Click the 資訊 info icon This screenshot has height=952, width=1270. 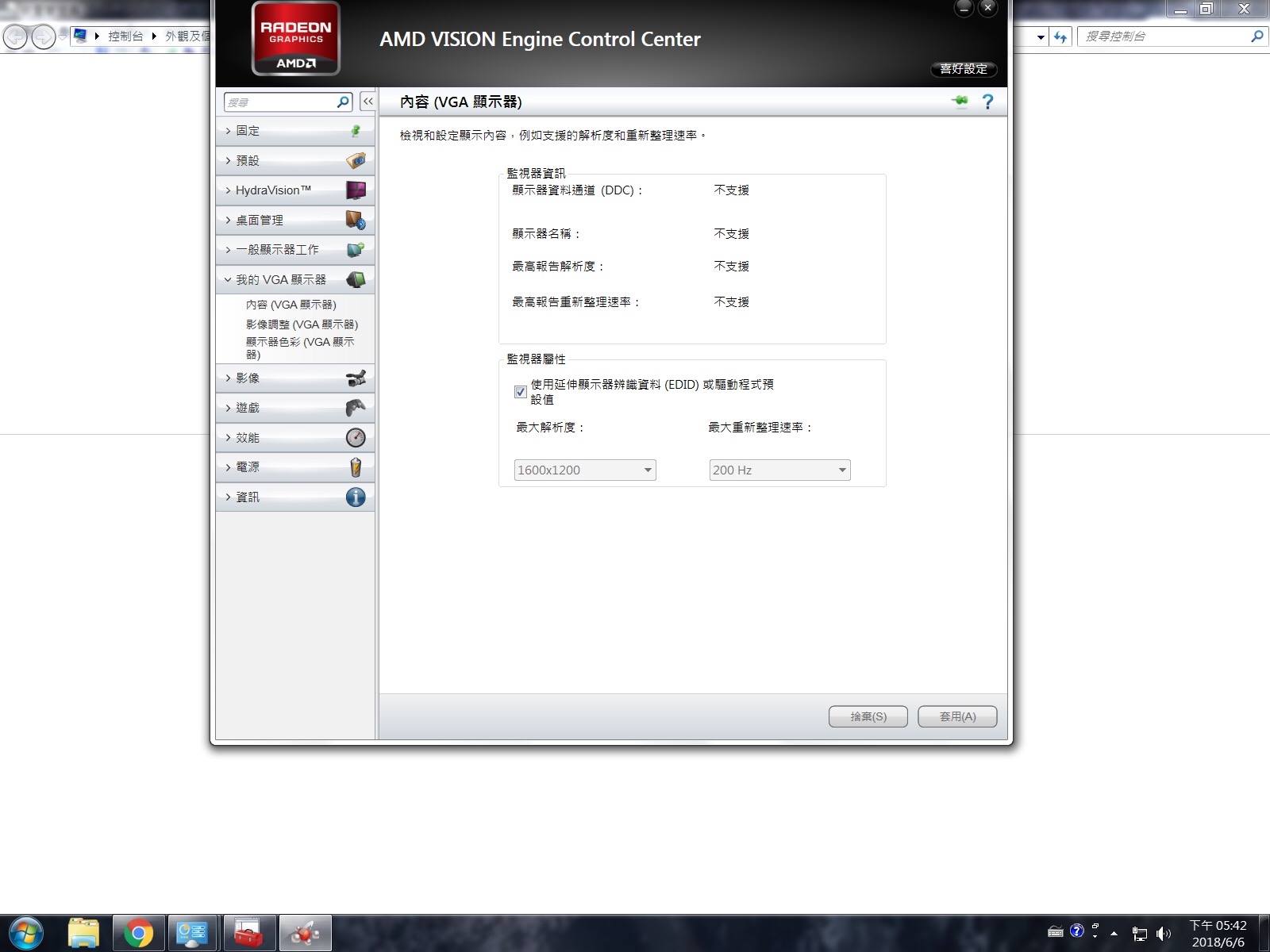(356, 497)
